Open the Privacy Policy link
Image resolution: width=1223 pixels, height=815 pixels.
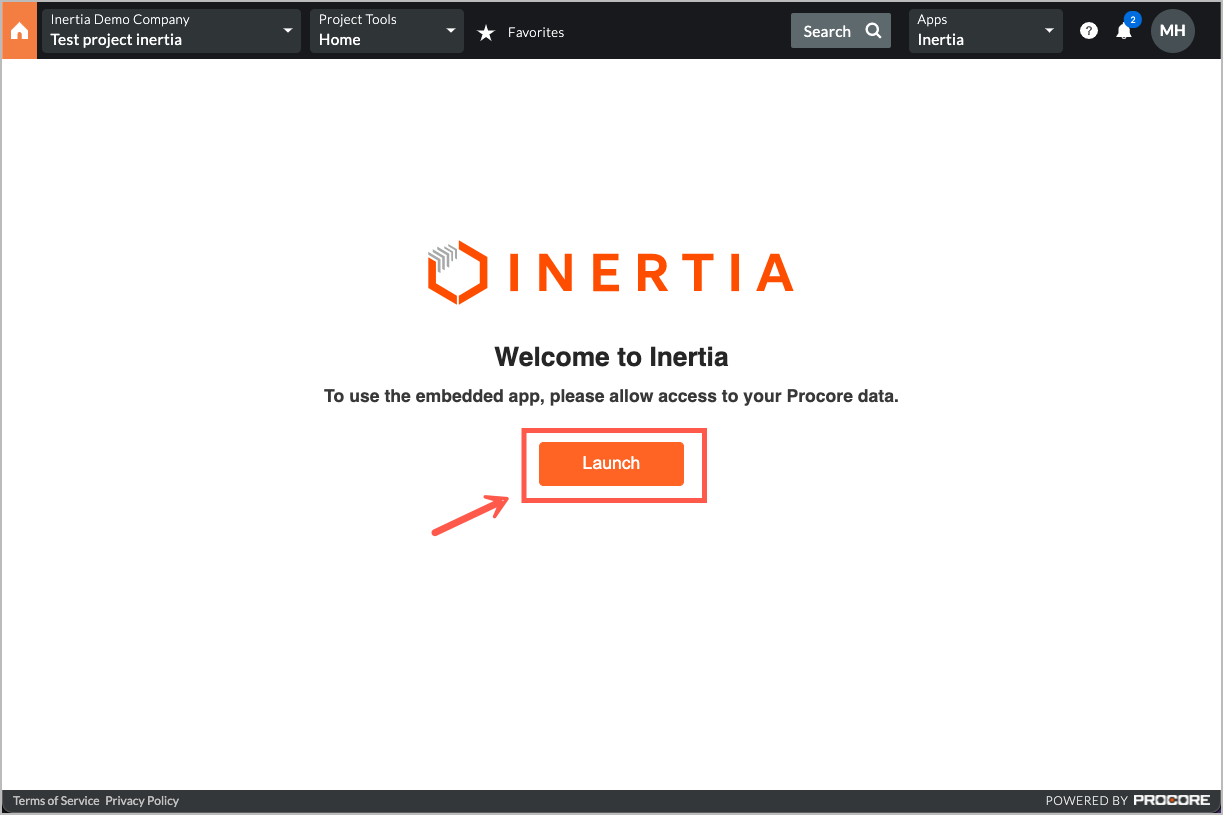142,801
